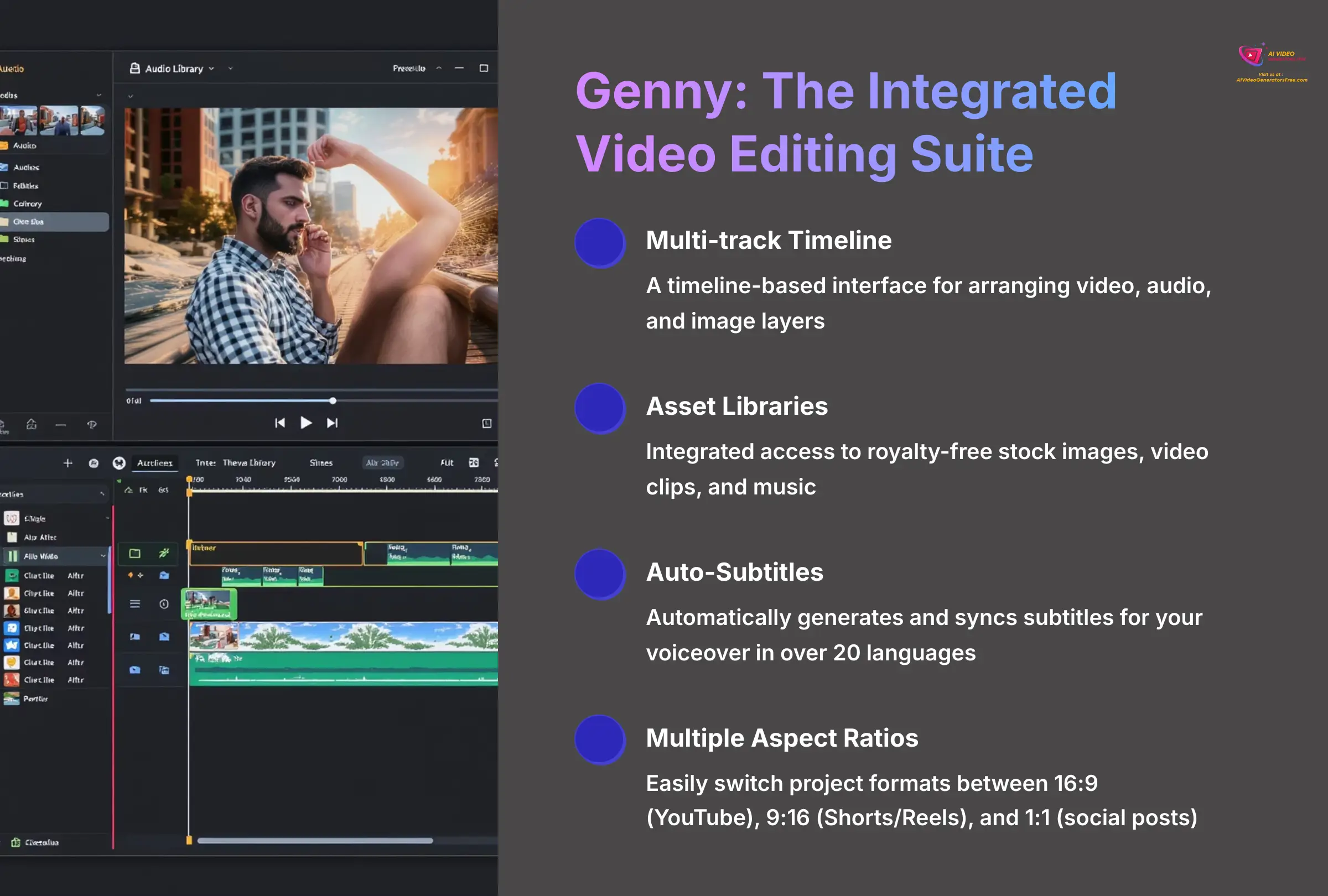Click the playback progress slider handle
The width and height of the screenshot is (1328, 896).
[x=333, y=401]
